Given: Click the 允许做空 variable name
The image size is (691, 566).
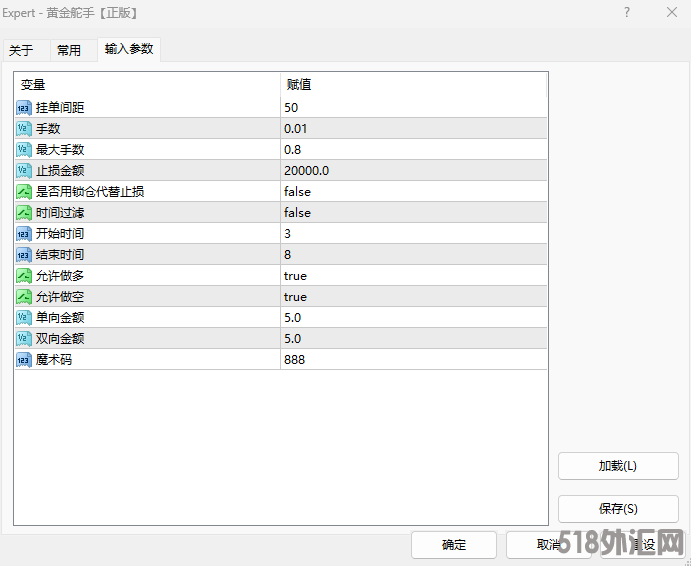Looking at the screenshot, I should click(x=60, y=297).
